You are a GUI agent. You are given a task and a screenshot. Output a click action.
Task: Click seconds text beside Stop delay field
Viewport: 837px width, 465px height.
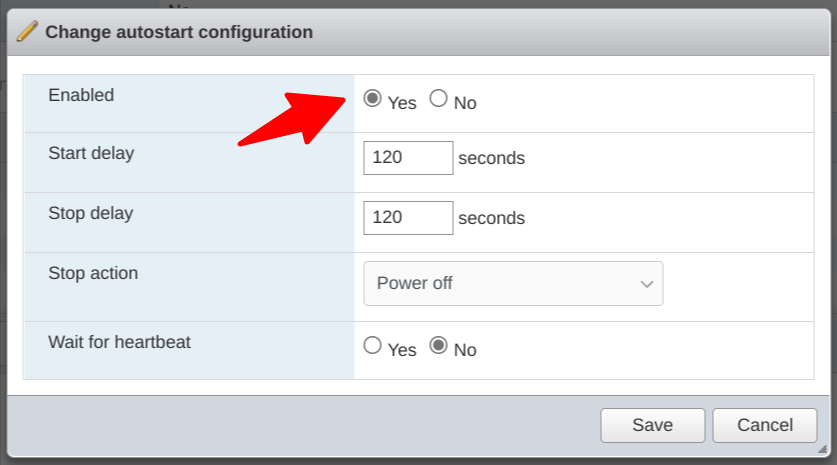point(491,218)
